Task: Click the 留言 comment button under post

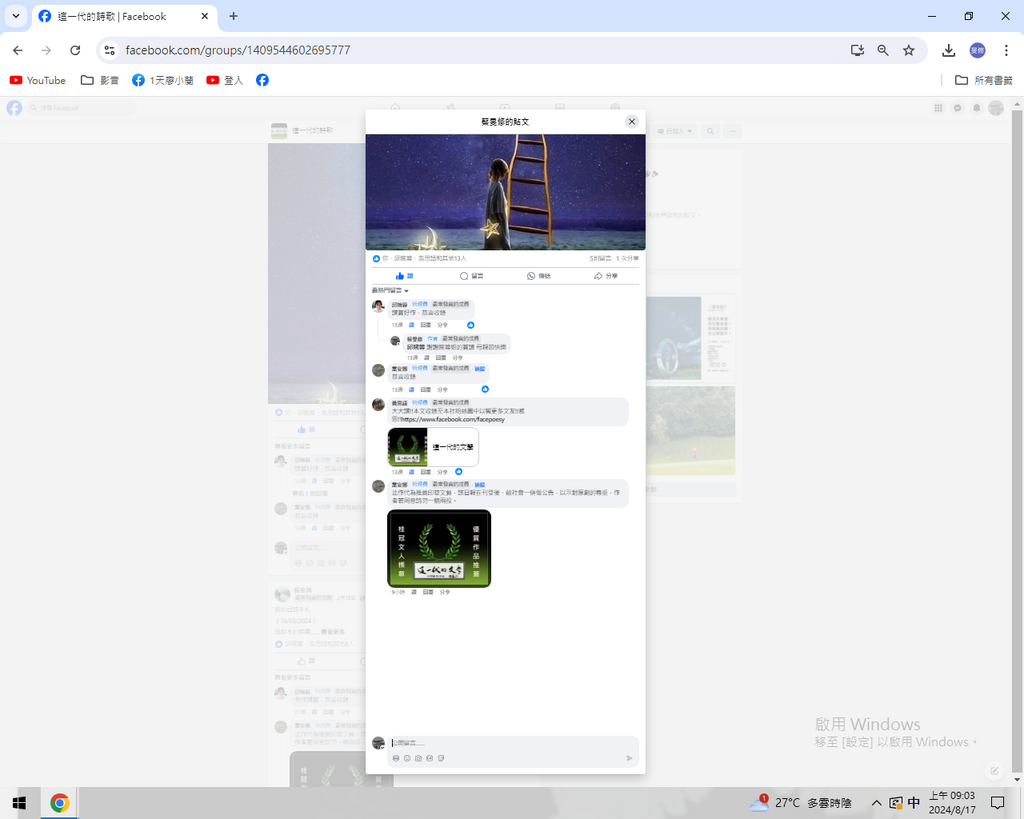Action: point(471,276)
